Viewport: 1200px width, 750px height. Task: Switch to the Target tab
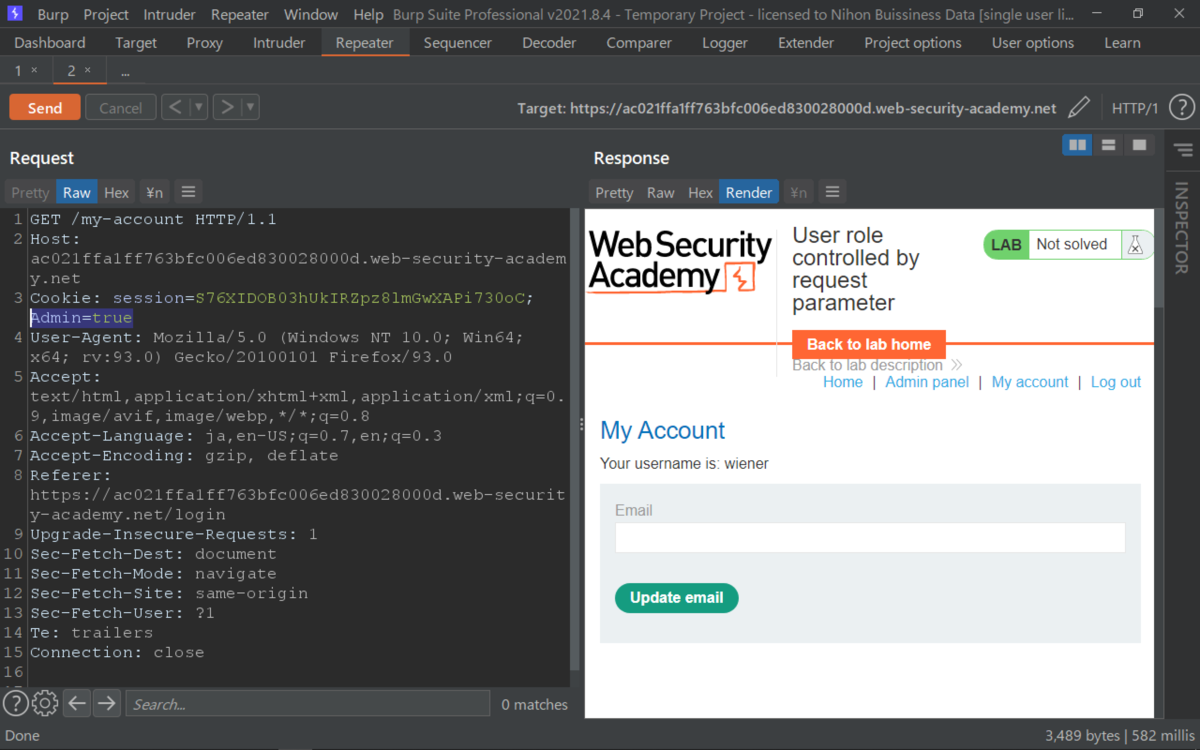tap(136, 43)
